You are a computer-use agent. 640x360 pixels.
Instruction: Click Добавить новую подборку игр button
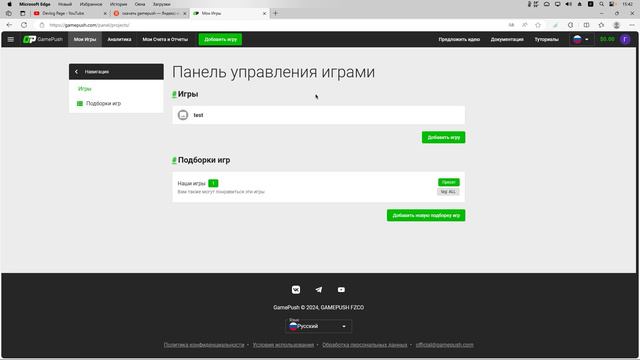coord(426,216)
